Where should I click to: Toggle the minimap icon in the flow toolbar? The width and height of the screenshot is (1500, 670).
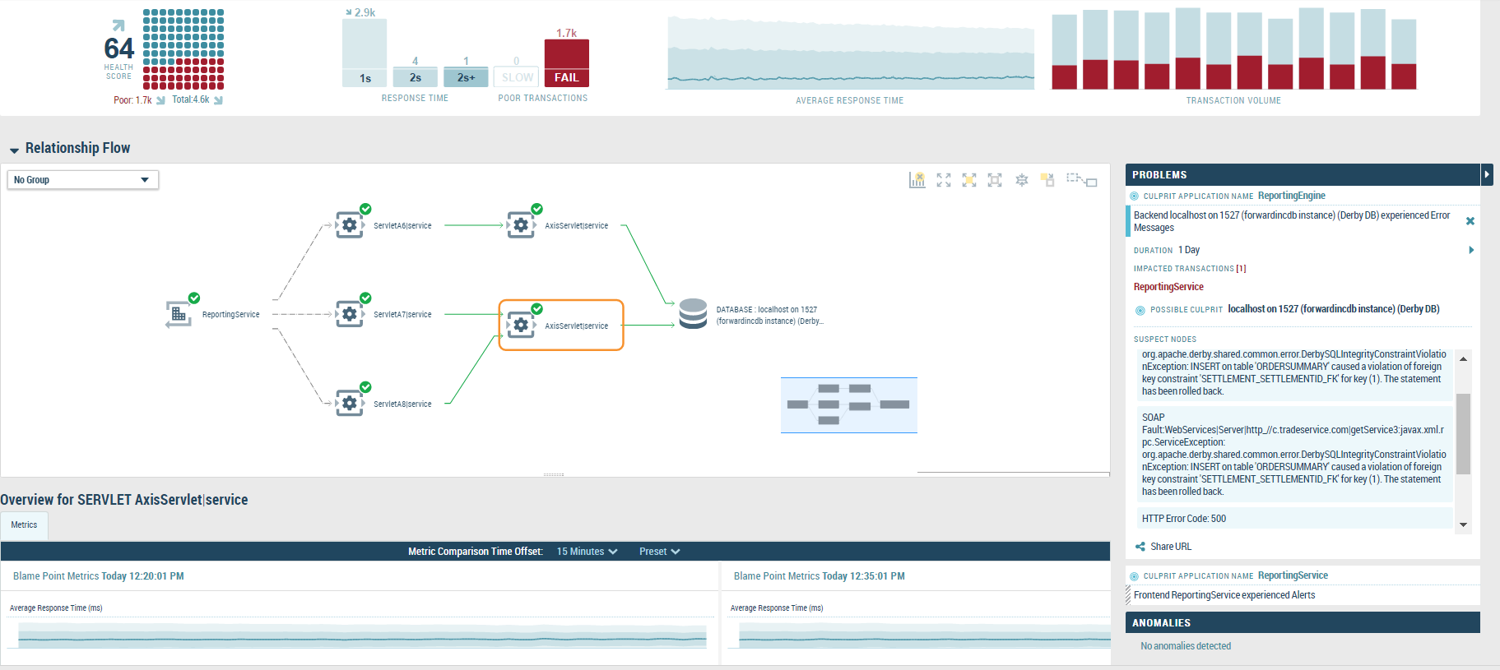(1081, 180)
